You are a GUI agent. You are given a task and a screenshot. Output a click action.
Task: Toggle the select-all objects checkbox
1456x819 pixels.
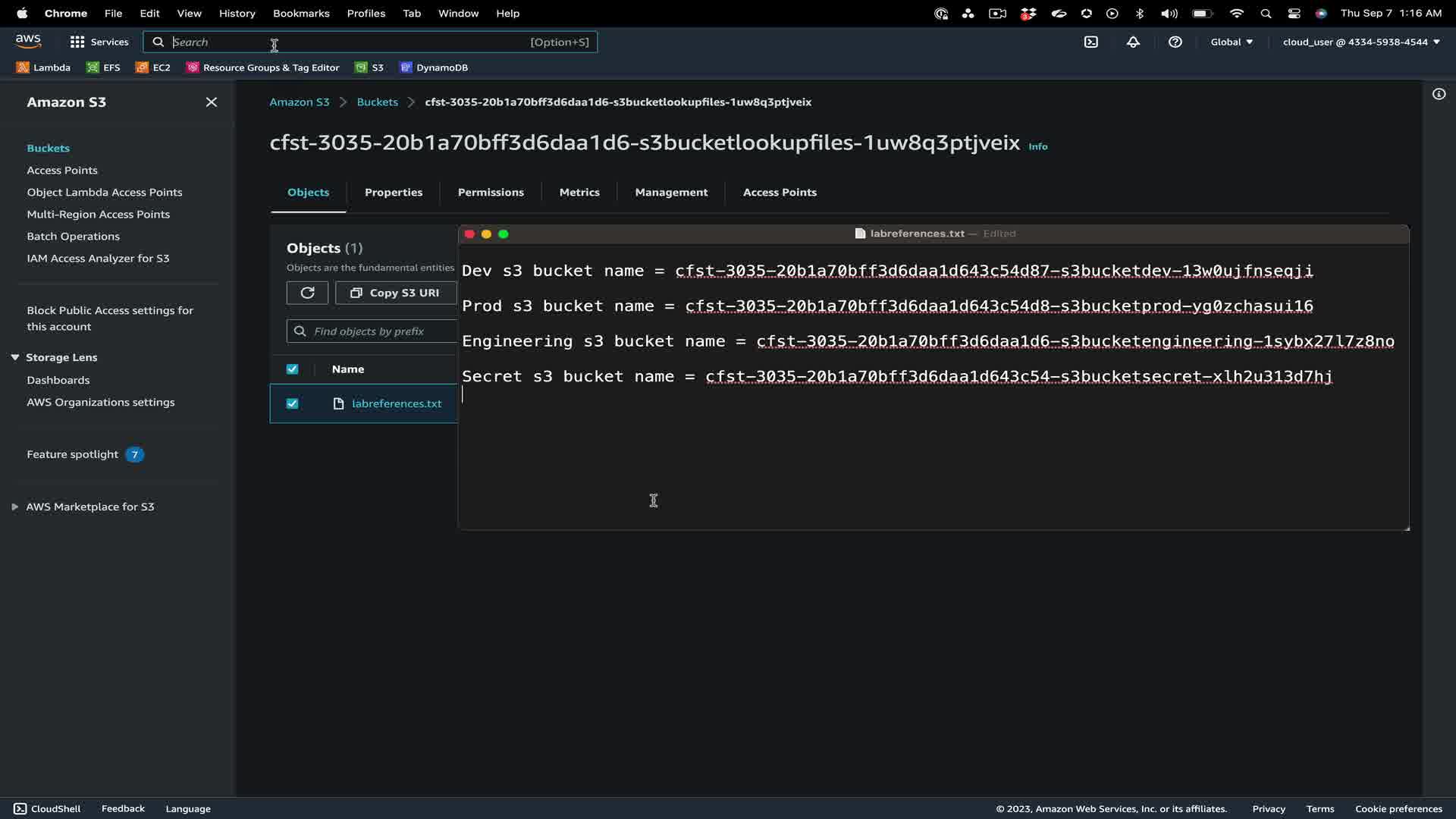(x=292, y=369)
